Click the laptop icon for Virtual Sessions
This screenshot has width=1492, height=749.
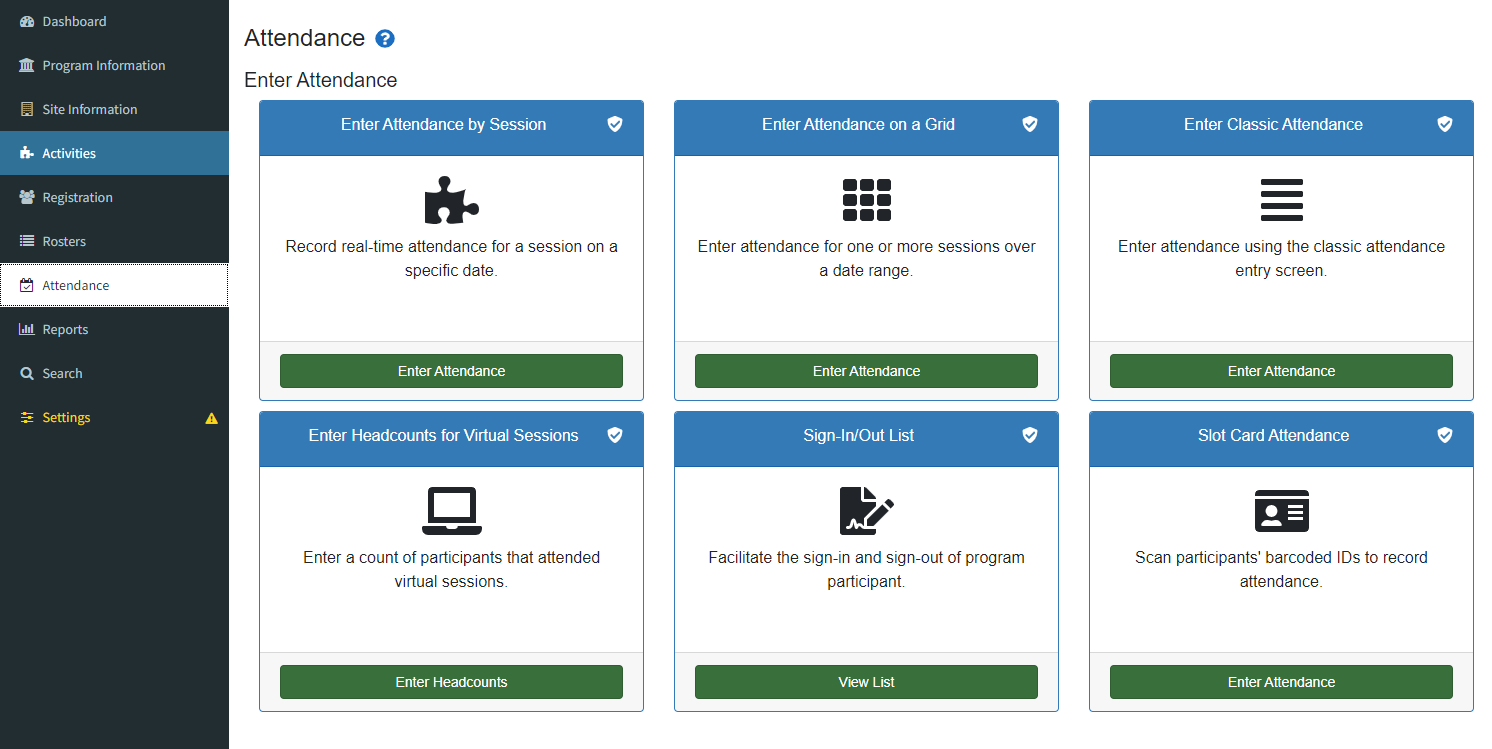[451, 511]
